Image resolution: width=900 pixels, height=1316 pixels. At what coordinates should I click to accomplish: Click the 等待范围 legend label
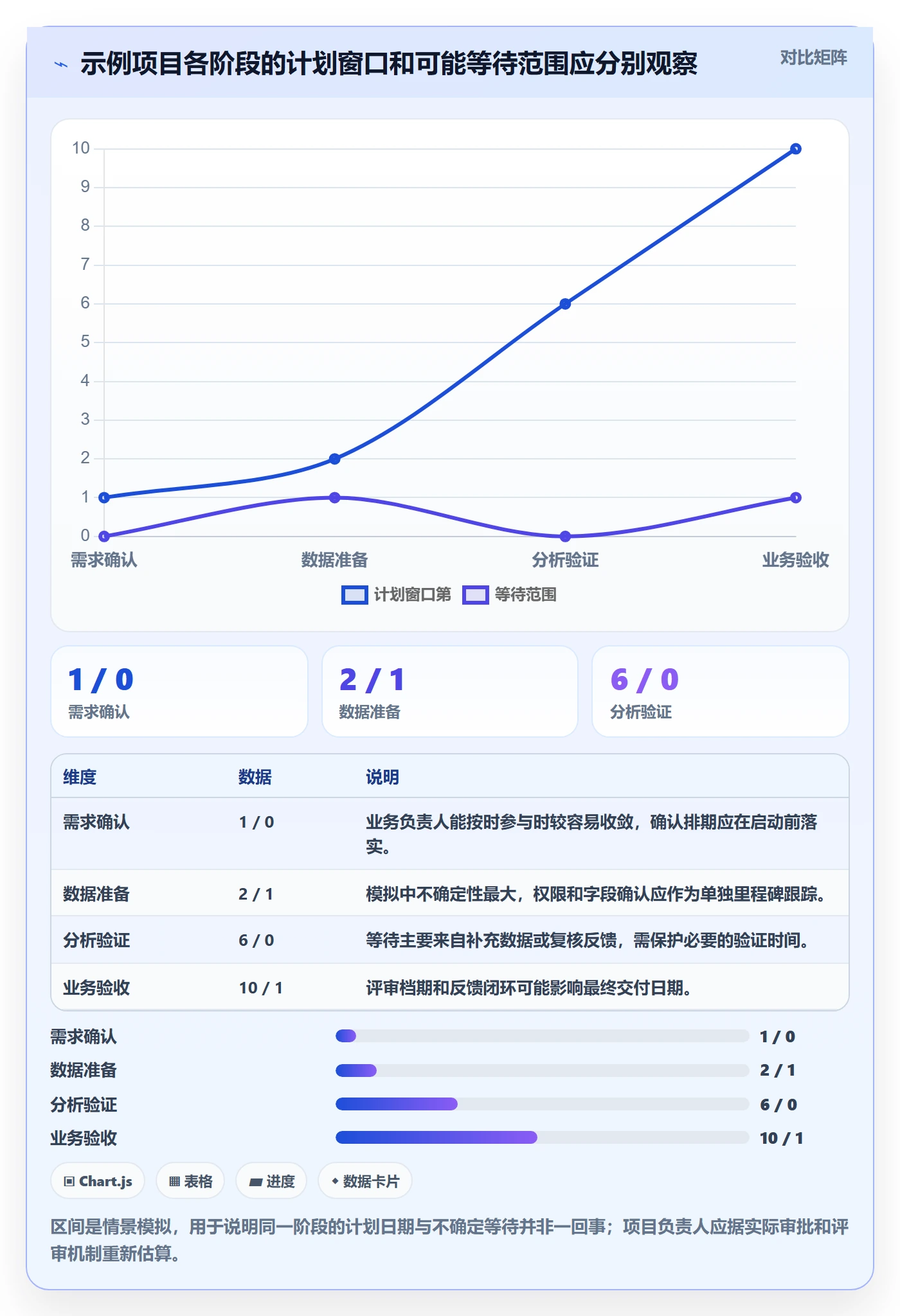click(x=525, y=595)
